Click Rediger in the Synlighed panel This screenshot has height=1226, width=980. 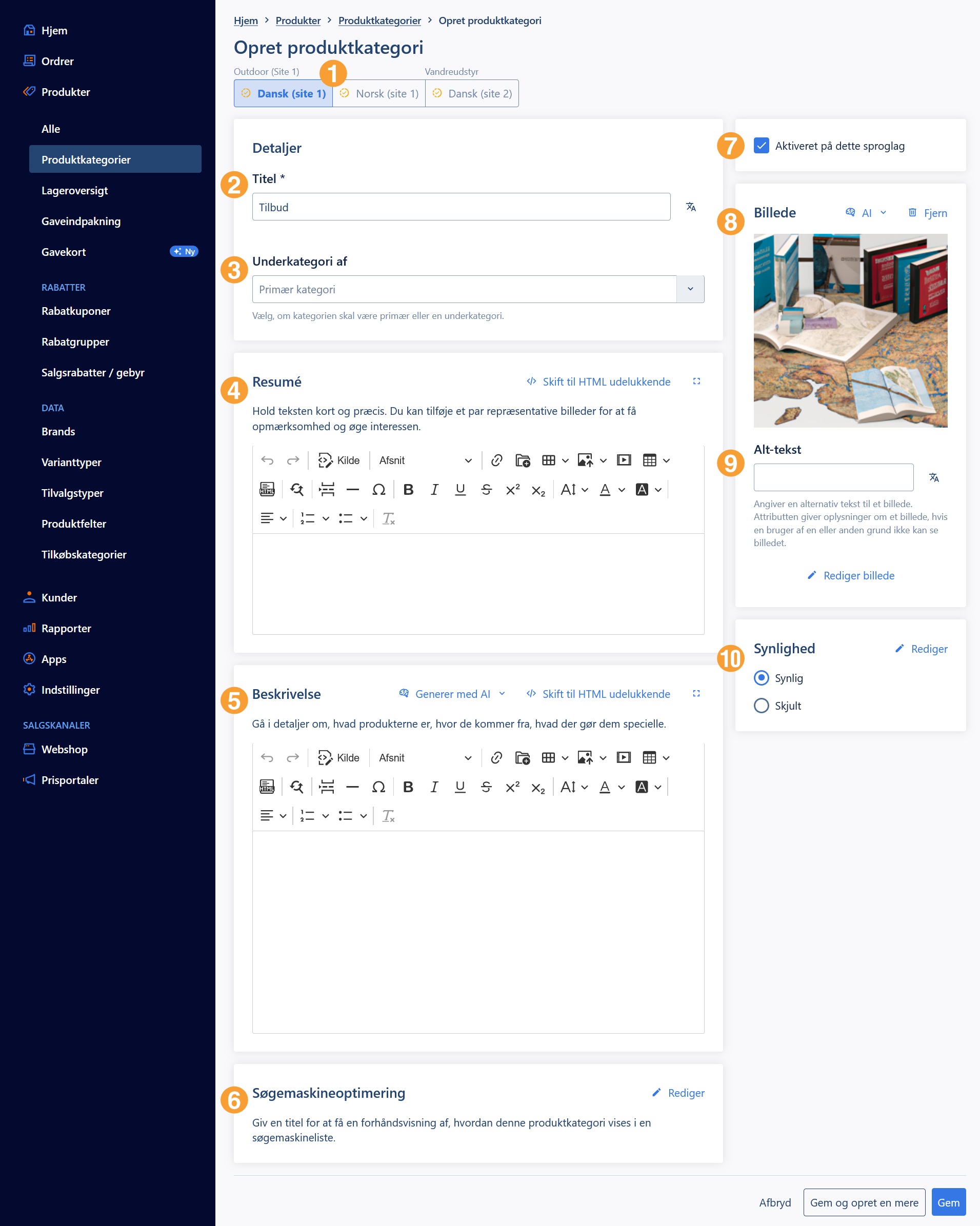pyautogui.click(x=921, y=649)
